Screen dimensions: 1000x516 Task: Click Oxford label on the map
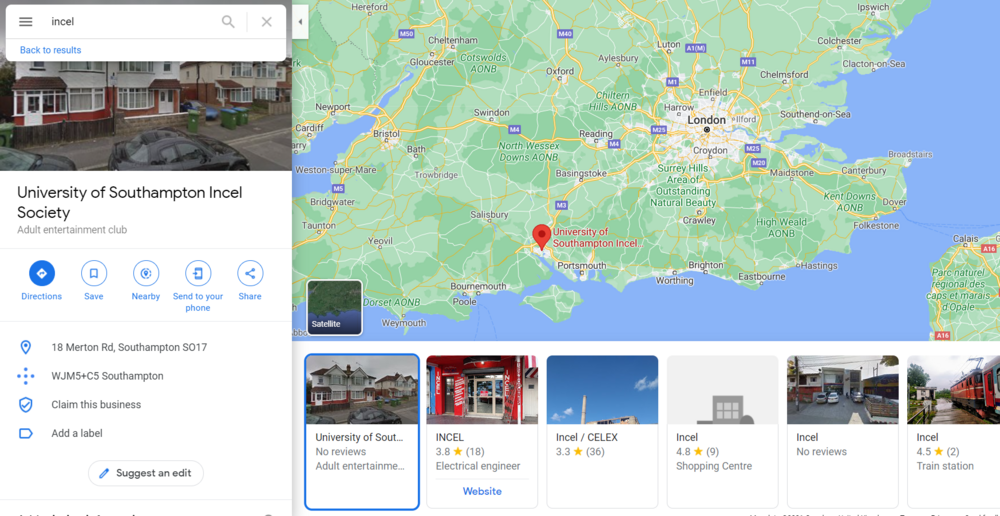coord(560,71)
